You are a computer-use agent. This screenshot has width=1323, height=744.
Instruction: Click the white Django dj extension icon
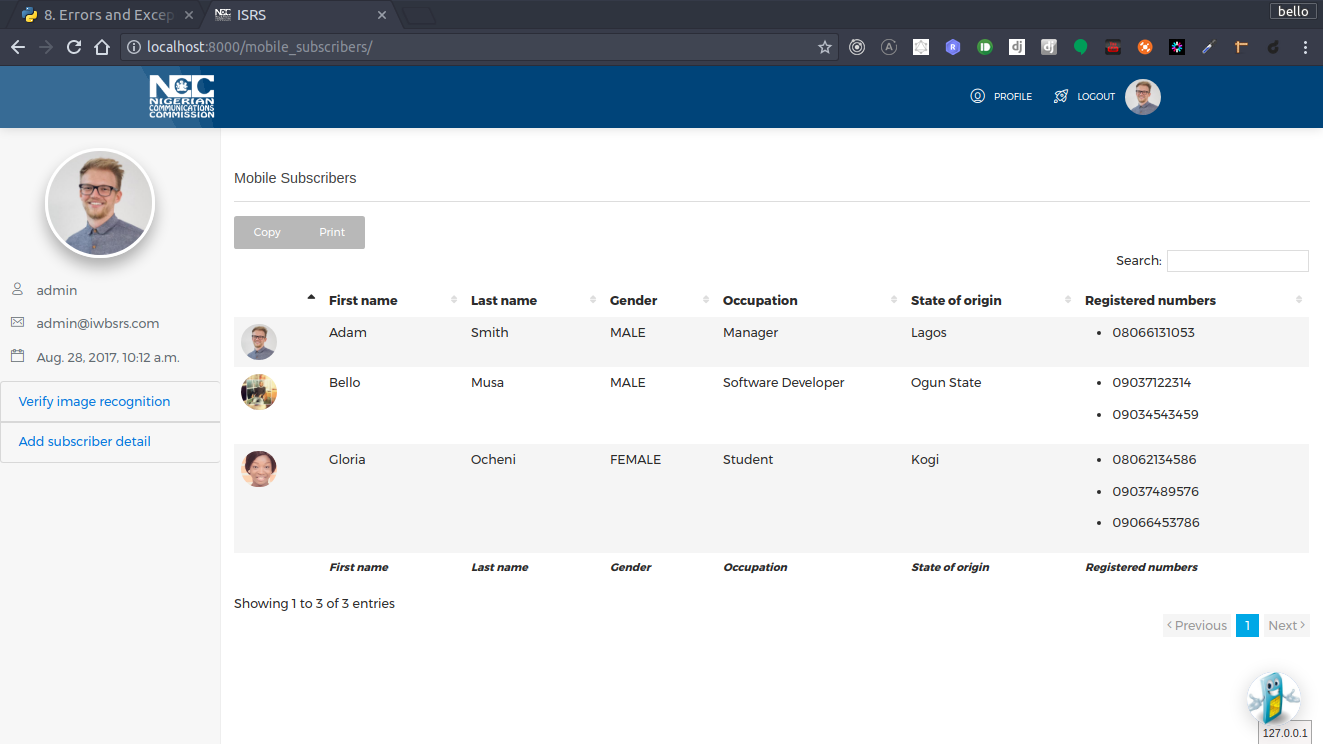[1017, 47]
